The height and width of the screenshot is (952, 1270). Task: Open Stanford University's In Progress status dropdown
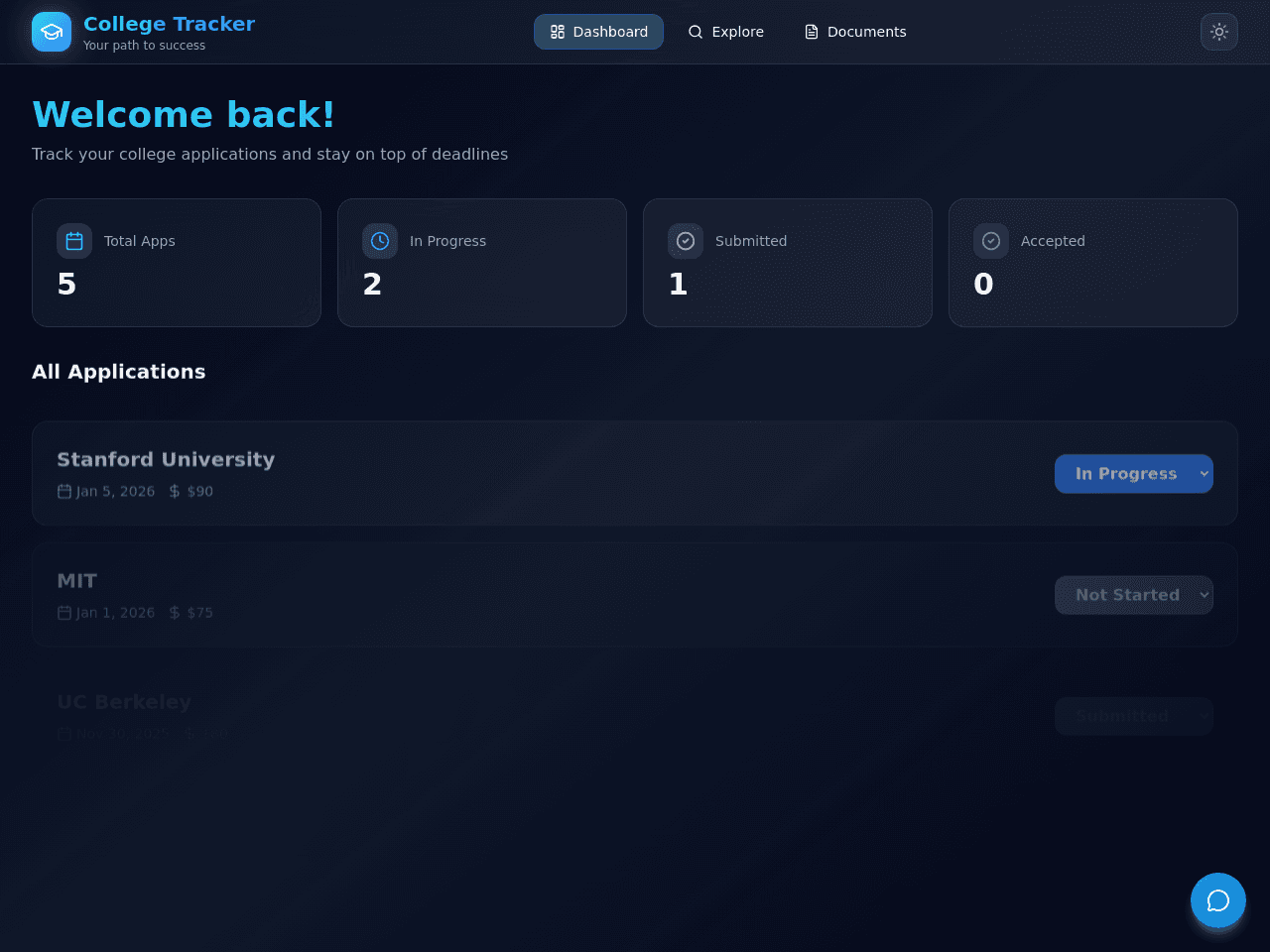pyautogui.click(x=1134, y=474)
